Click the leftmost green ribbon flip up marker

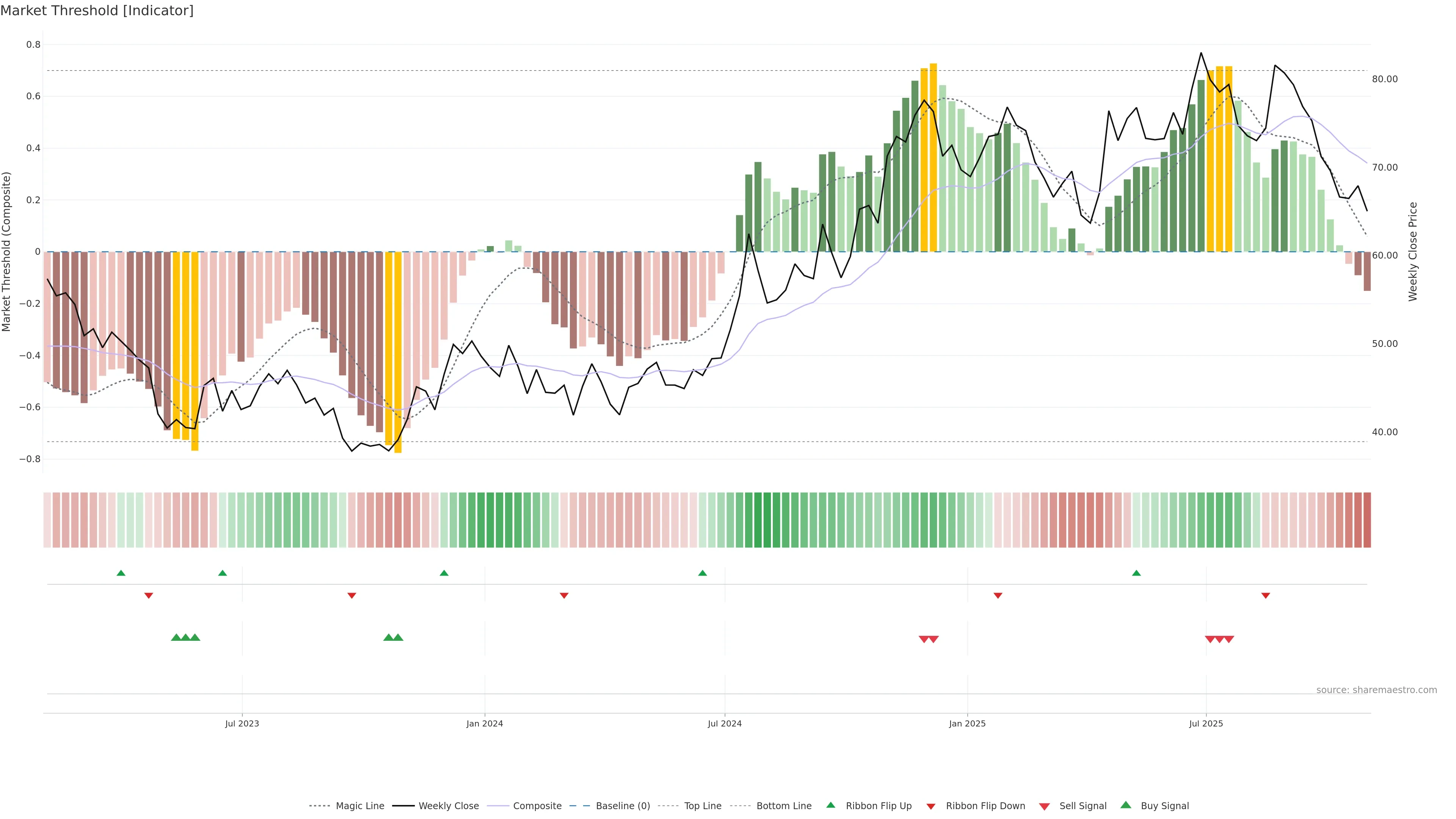pyautogui.click(x=121, y=573)
